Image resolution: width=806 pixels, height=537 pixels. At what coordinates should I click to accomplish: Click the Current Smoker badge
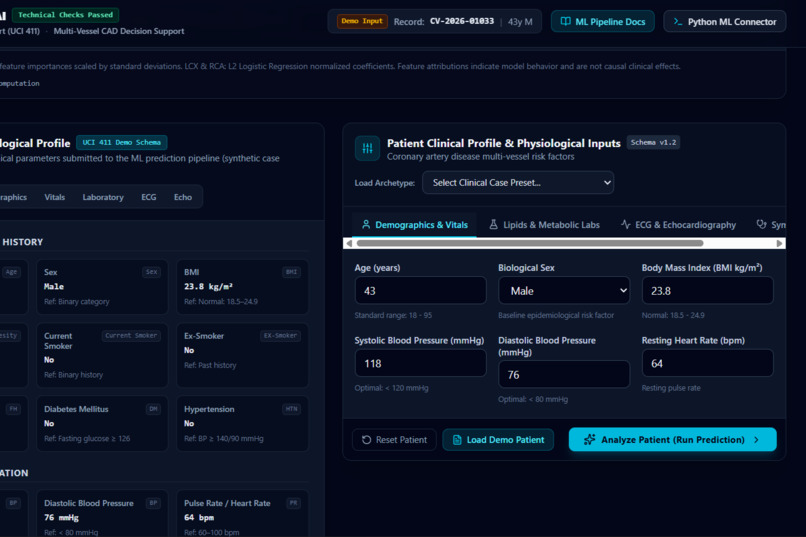coord(131,336)
